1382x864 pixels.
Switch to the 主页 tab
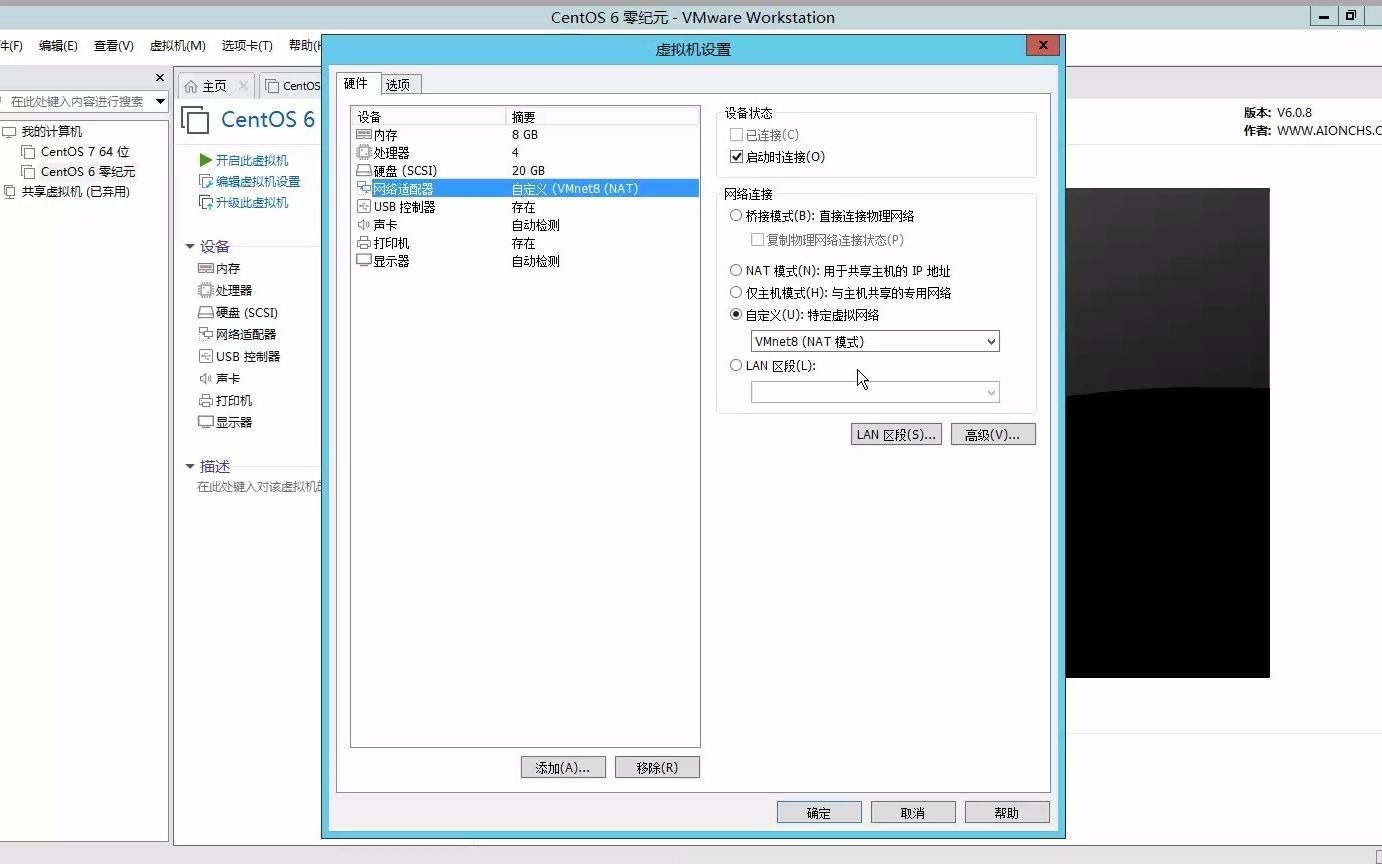(215, 86)
